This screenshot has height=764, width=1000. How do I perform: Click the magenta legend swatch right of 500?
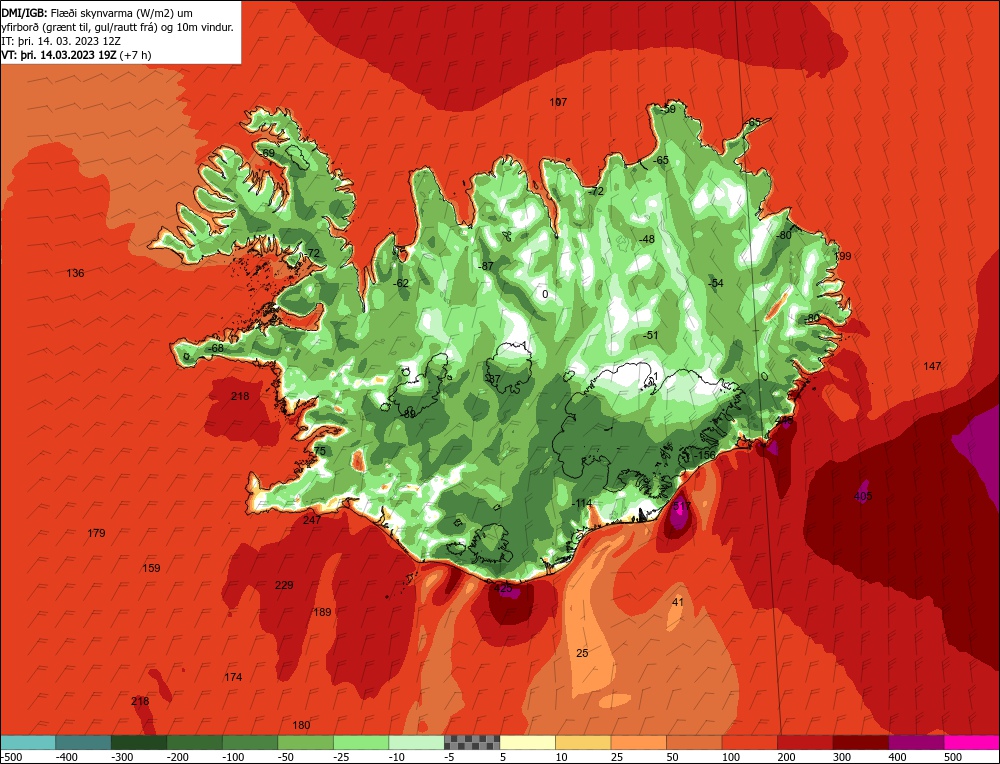pyautogui.click(x=971, y=742)
